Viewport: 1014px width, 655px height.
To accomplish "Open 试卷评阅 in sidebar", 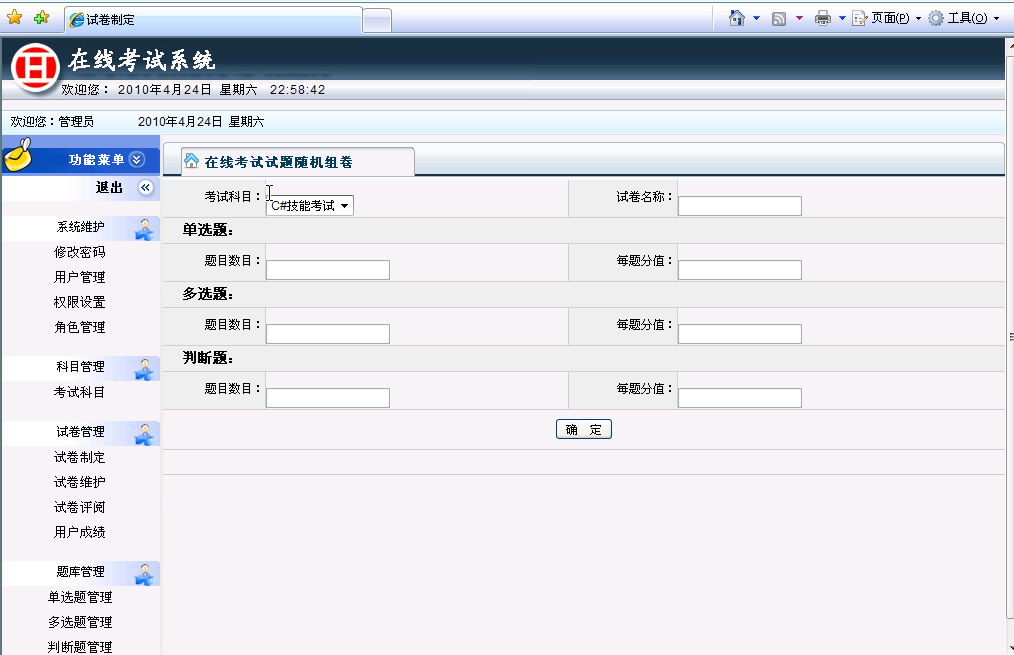I will (x=80, y=508).
